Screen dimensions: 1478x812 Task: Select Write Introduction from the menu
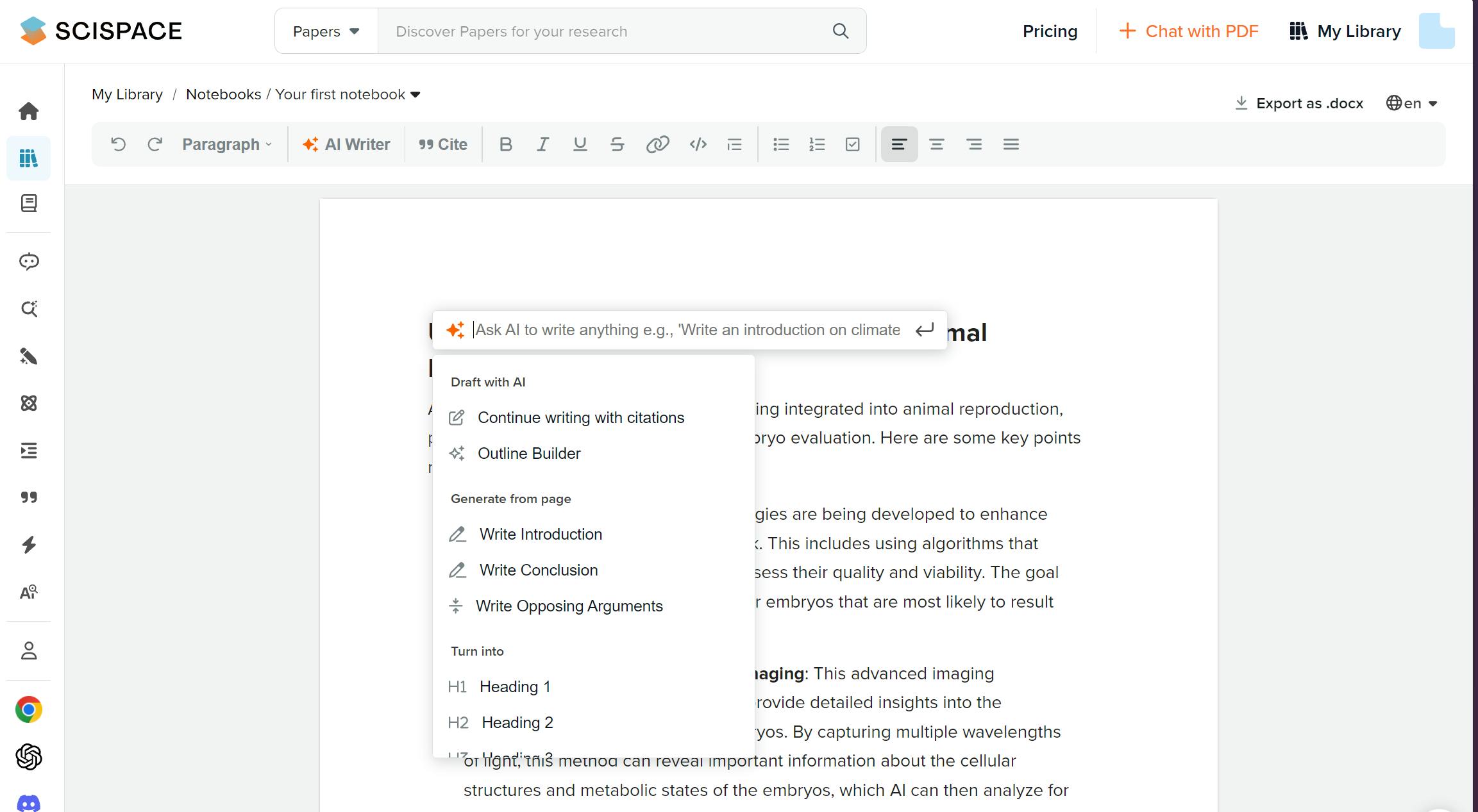pos(541,534)
